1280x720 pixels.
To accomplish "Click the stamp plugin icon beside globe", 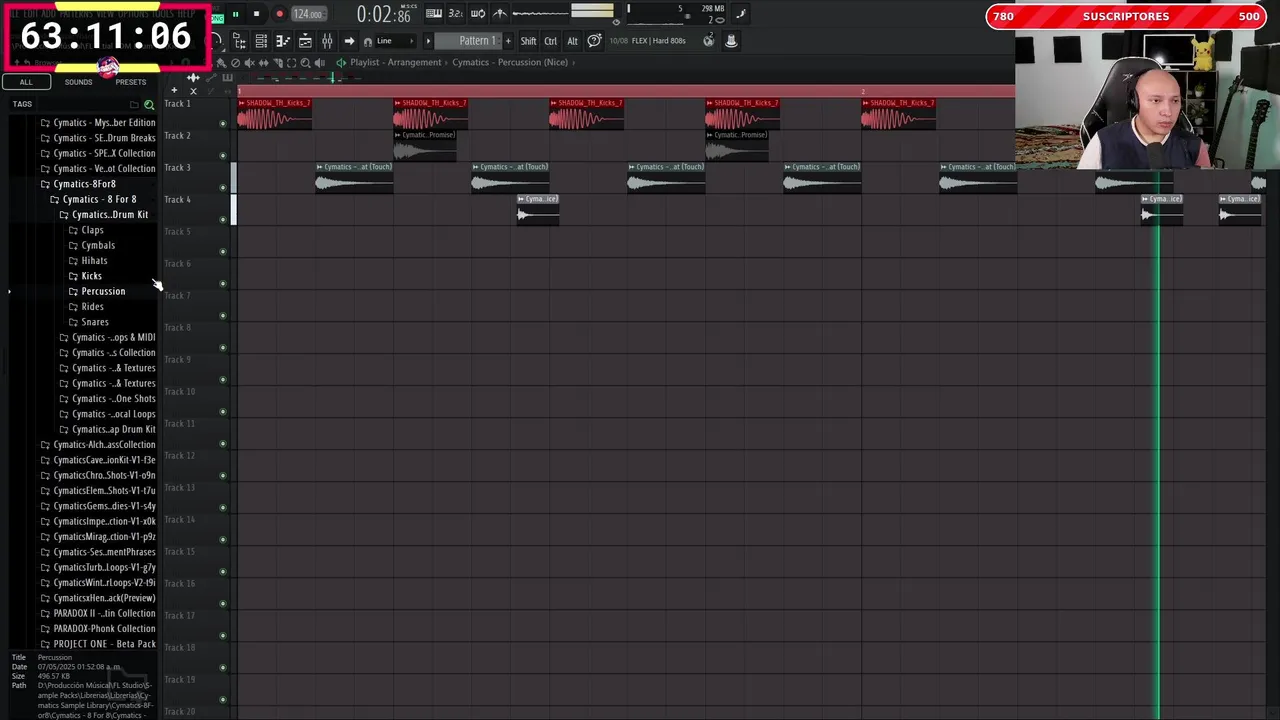I will click(x=731, y=40).
